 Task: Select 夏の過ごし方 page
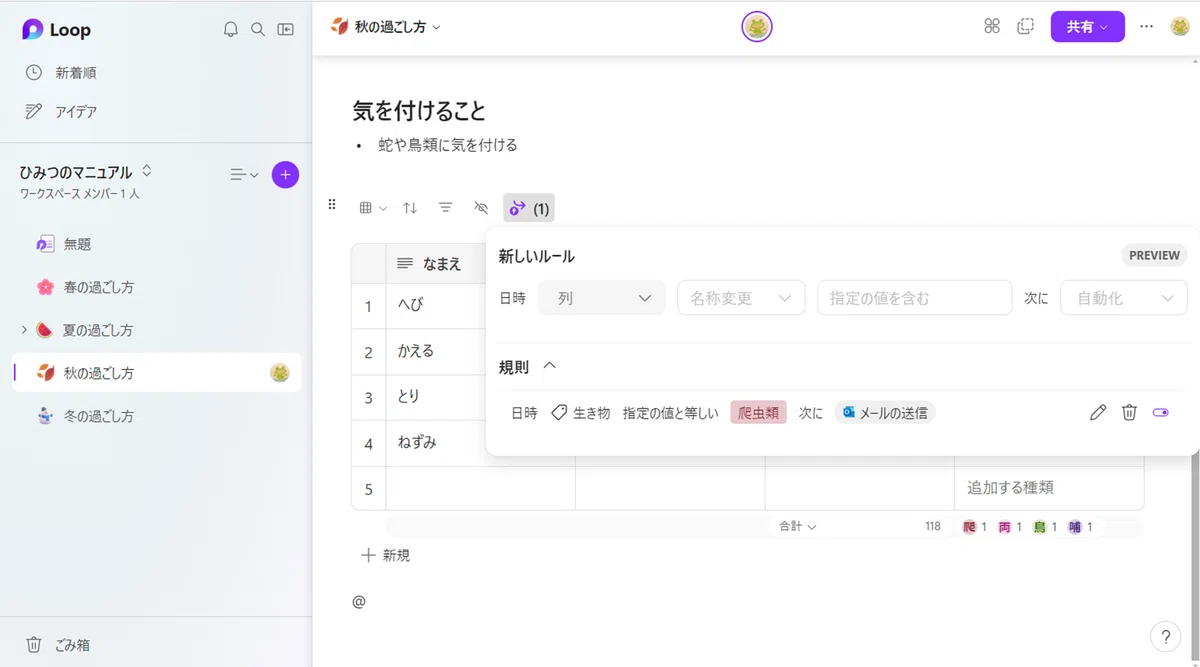(98, 330)
